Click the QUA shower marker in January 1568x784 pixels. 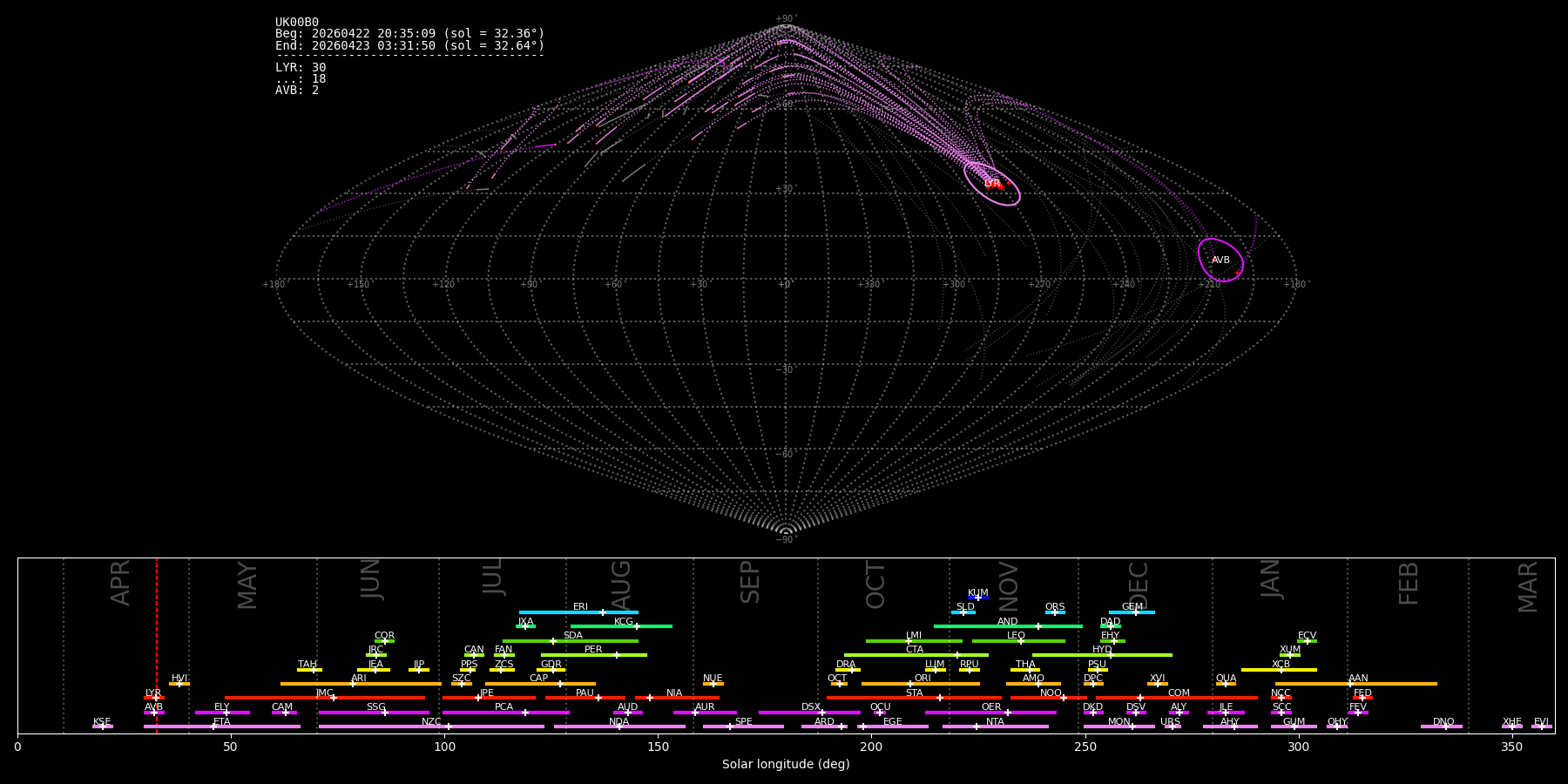point(1226,684)
